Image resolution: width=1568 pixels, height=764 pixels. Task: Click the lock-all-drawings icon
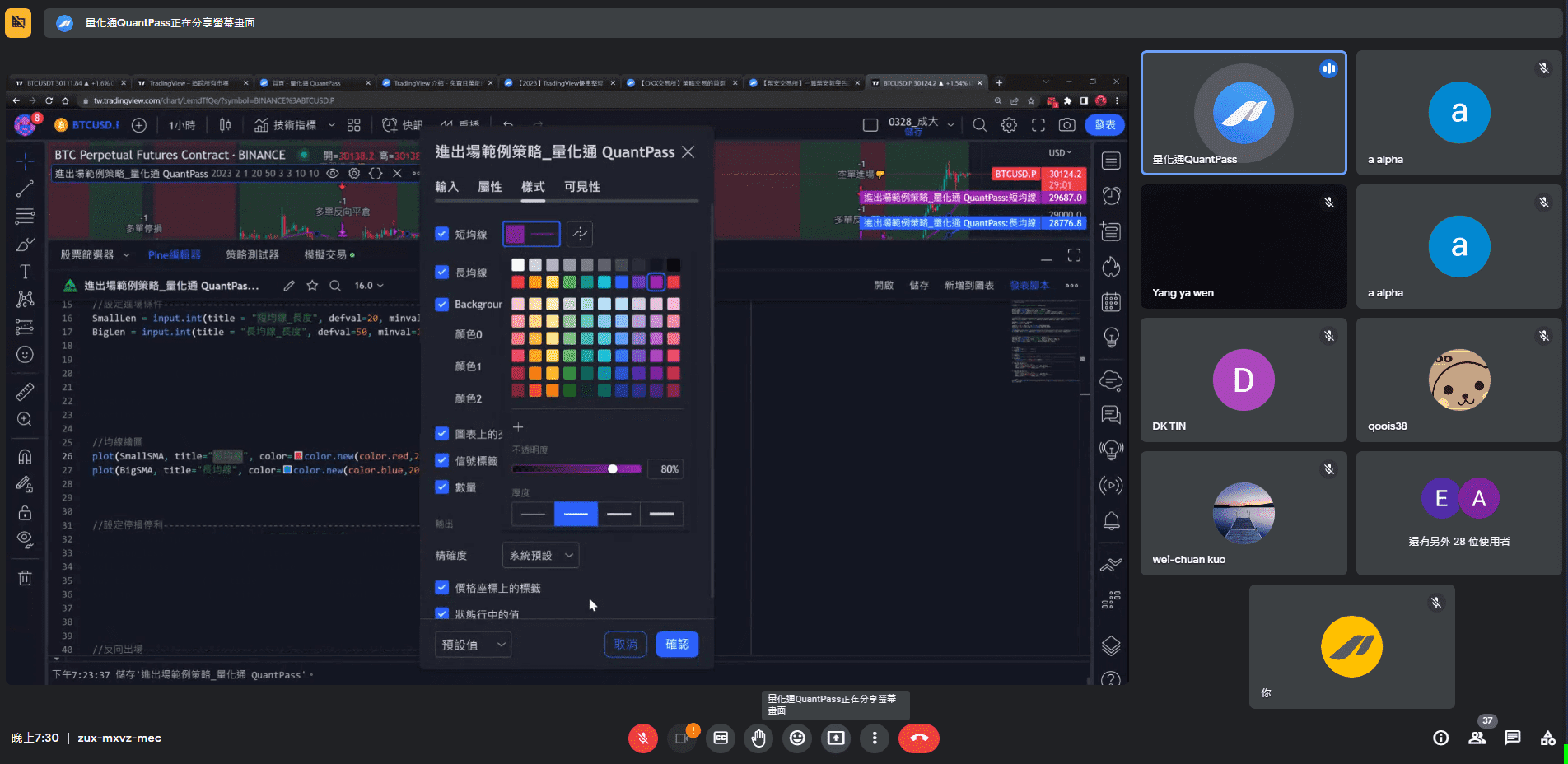pos(25,512)
